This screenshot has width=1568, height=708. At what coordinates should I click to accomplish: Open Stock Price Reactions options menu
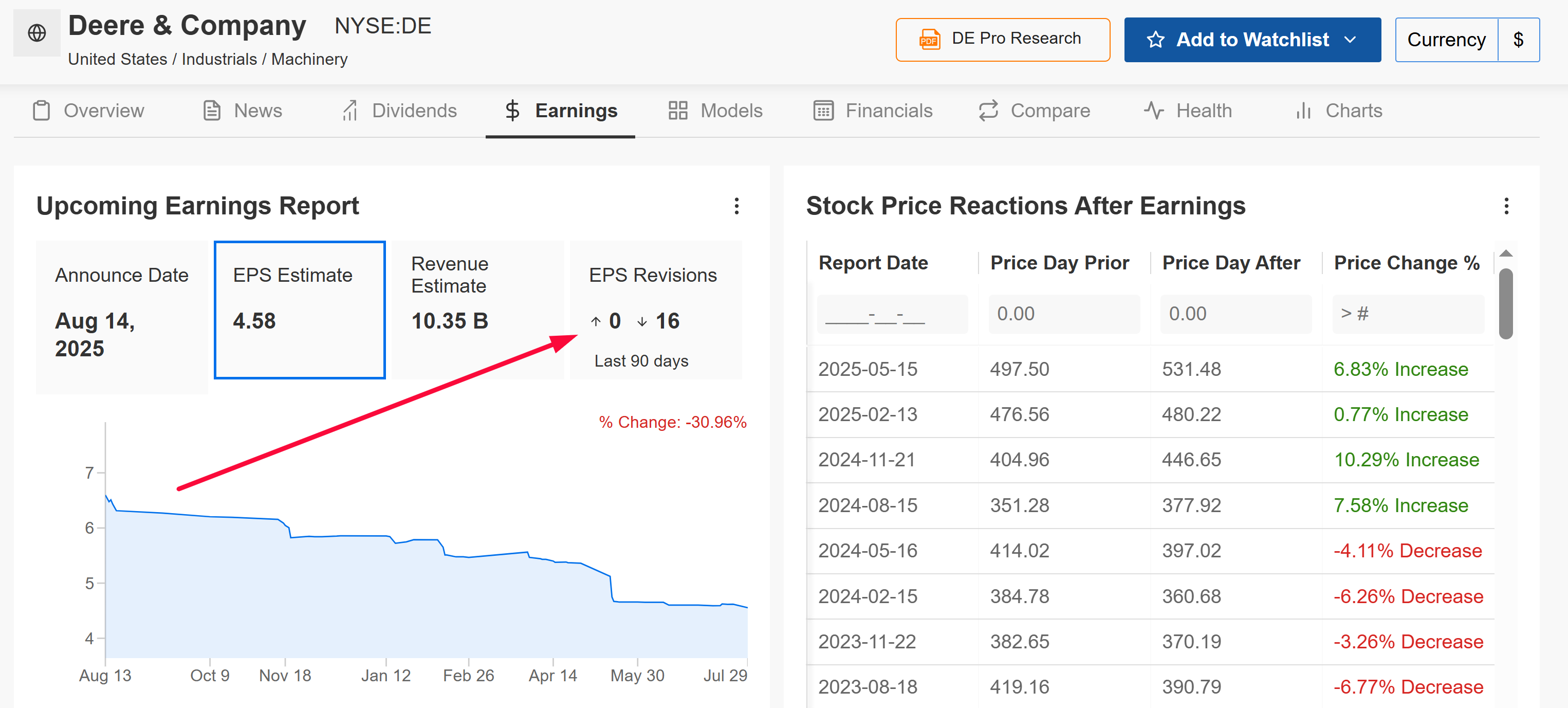[1506, 206]
